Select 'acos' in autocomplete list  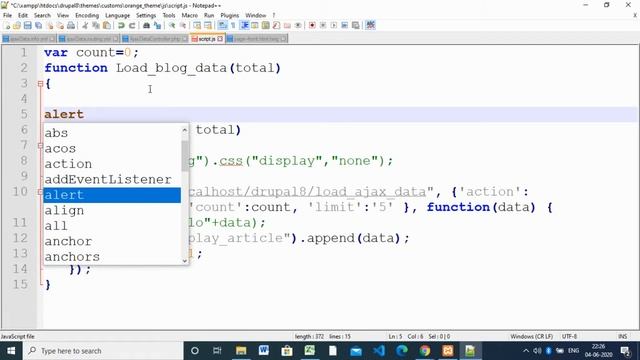click(112, 149)
